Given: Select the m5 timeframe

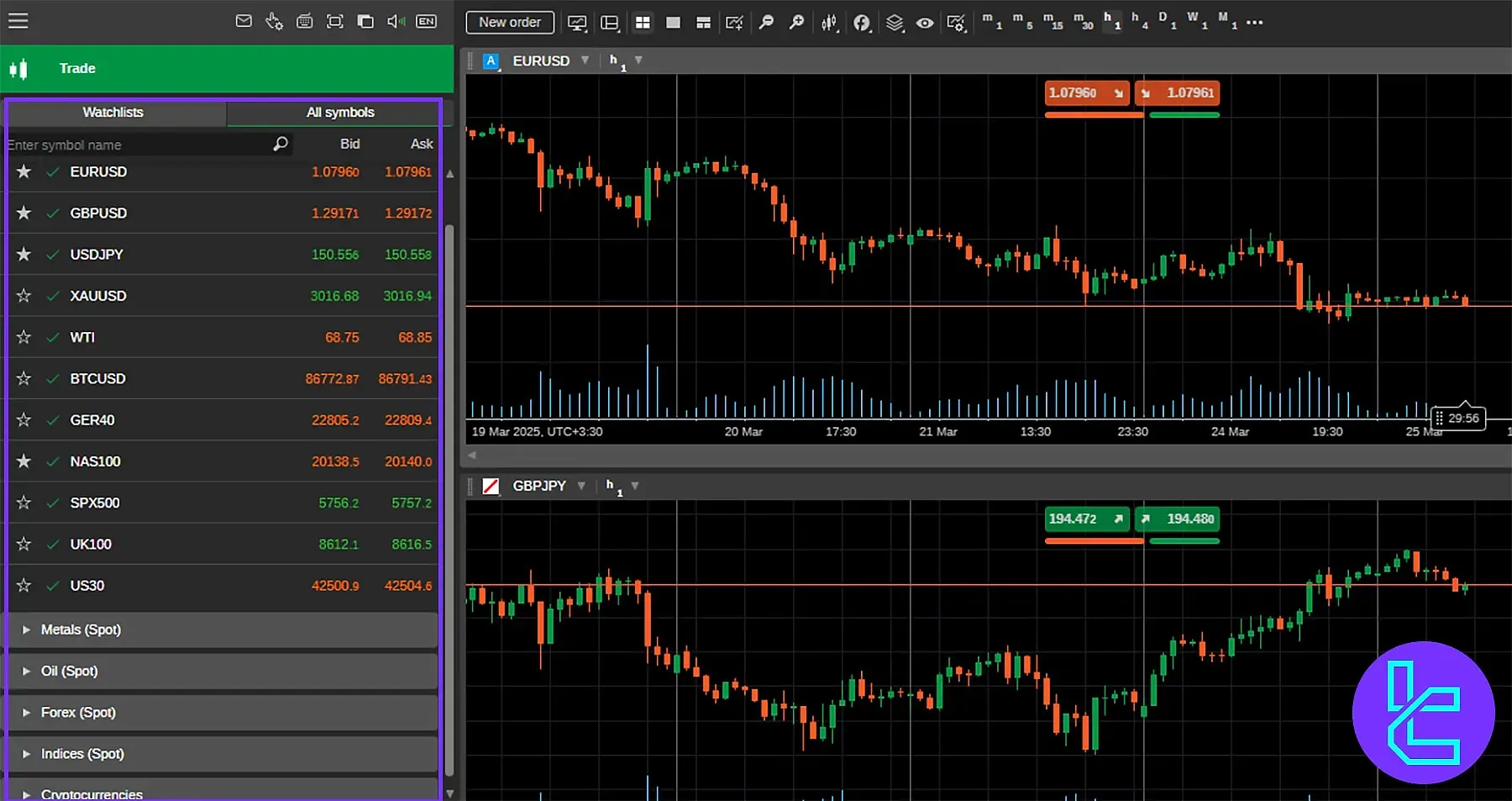Looking at the screenshot, I should click(1022, 21).
